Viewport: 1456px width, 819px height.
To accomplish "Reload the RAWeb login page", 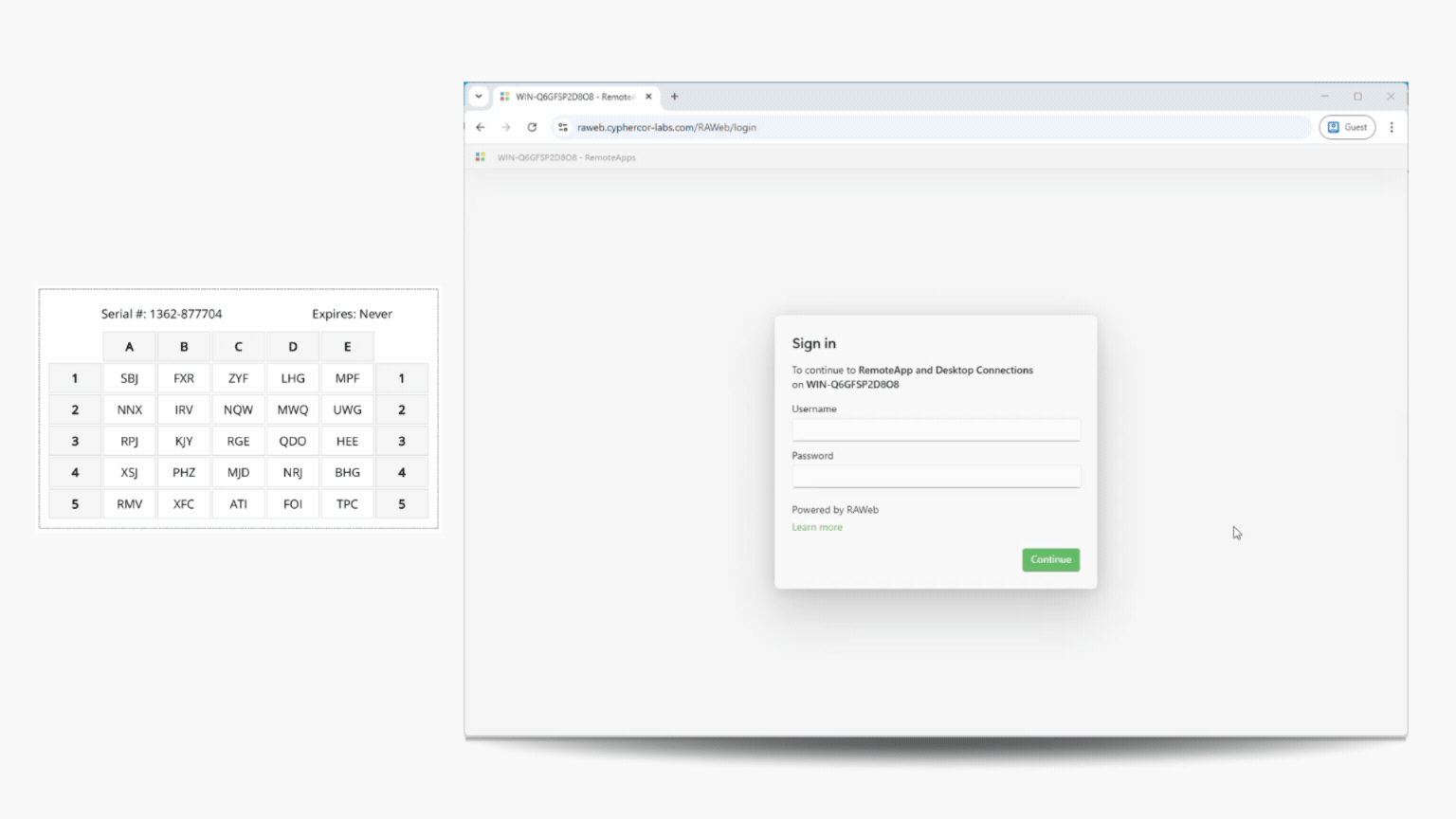I will click(x=532, y=127).
